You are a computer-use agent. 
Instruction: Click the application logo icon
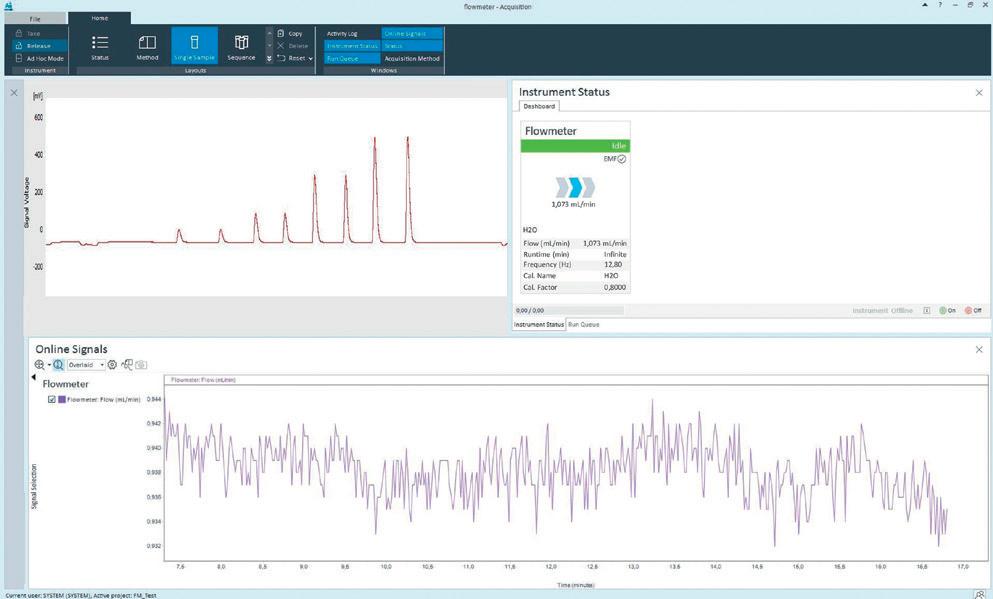coord(8,6)
